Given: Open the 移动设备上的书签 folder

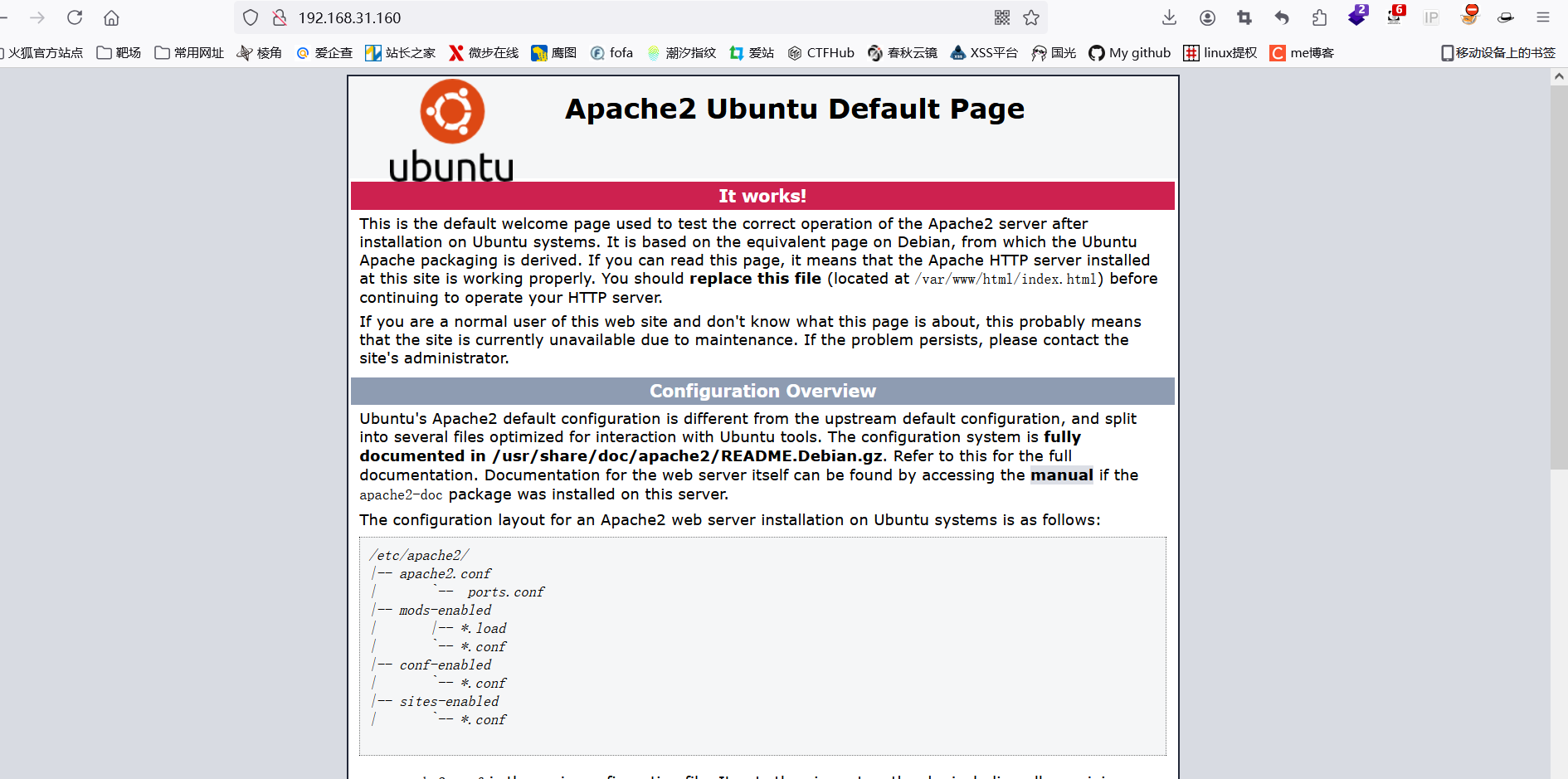Looking at the screenshot, I should click(x=1498, y=53).
